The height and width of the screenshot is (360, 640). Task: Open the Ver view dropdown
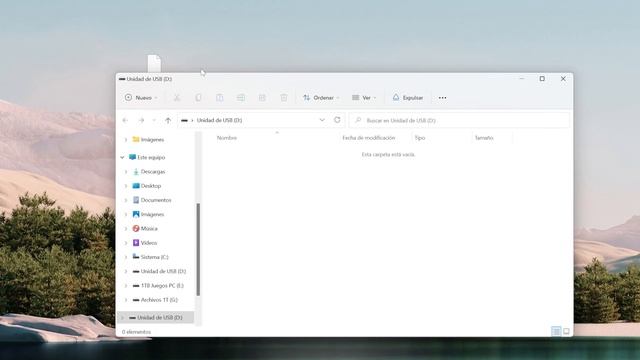click(x=364, y=98)
